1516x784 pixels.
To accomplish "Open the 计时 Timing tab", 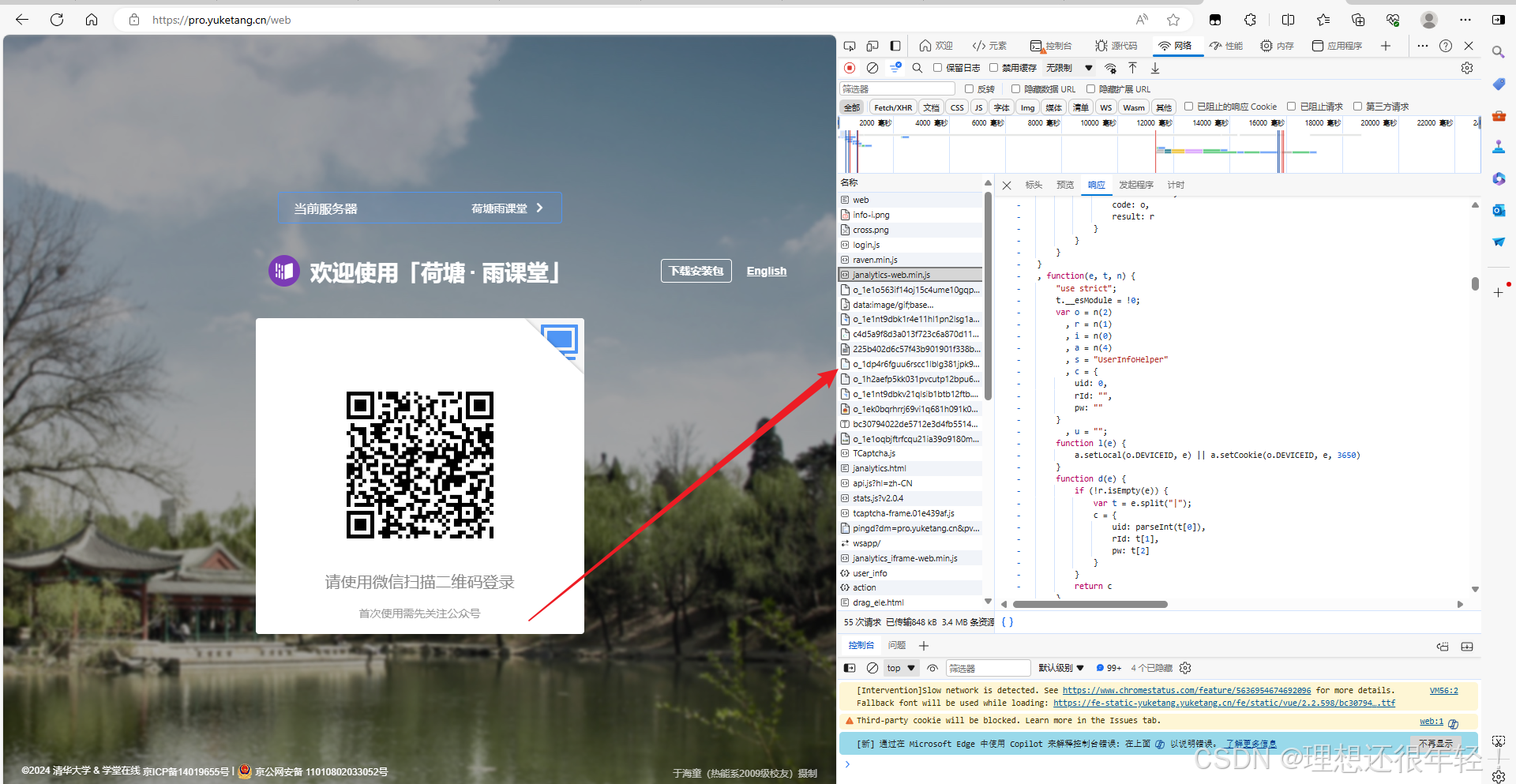I will (1176, 186).
